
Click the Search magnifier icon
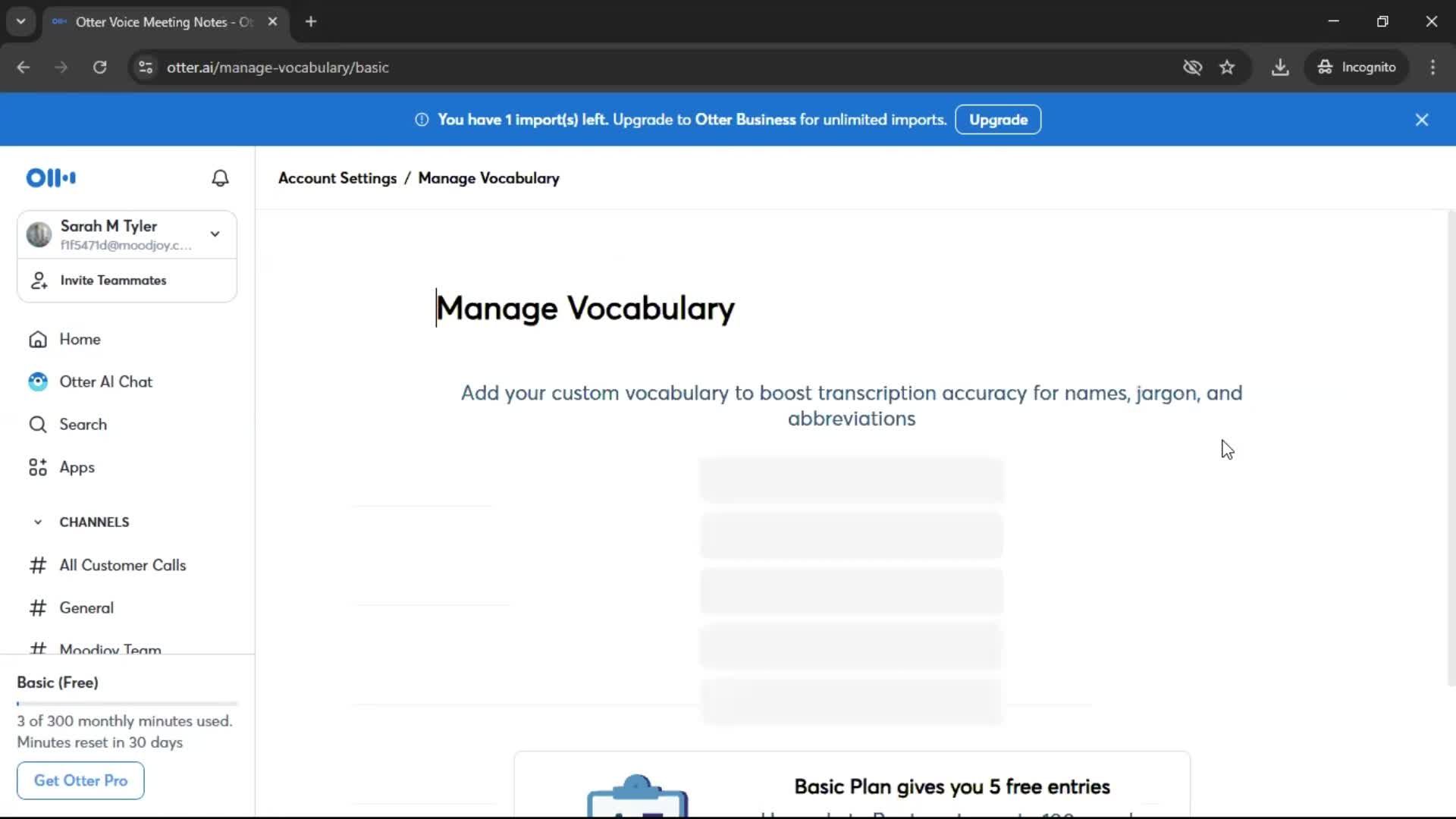38,425
